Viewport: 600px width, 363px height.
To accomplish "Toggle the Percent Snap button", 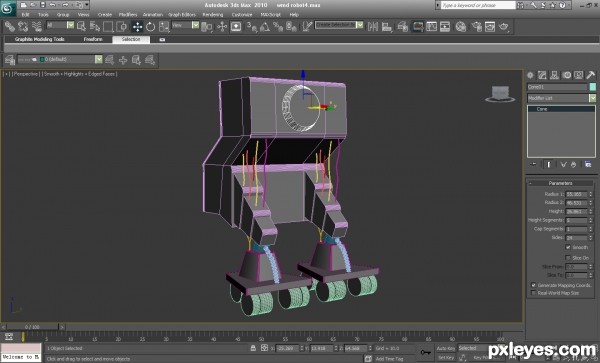I will pos(278,26).
